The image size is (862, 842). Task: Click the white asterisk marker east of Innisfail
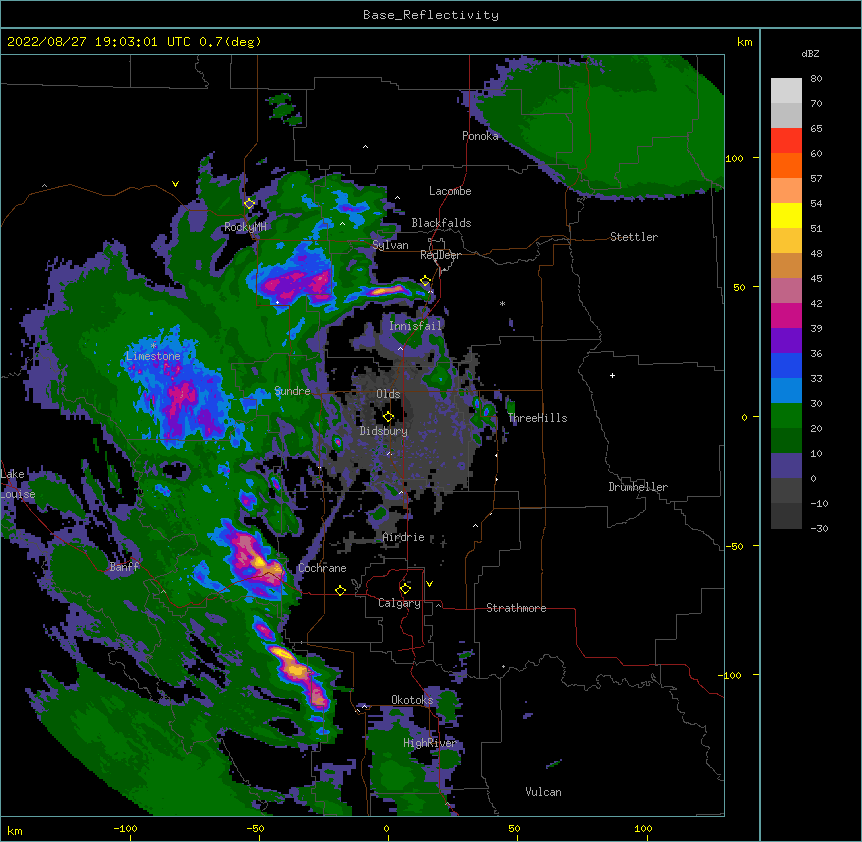pos(502,303)
